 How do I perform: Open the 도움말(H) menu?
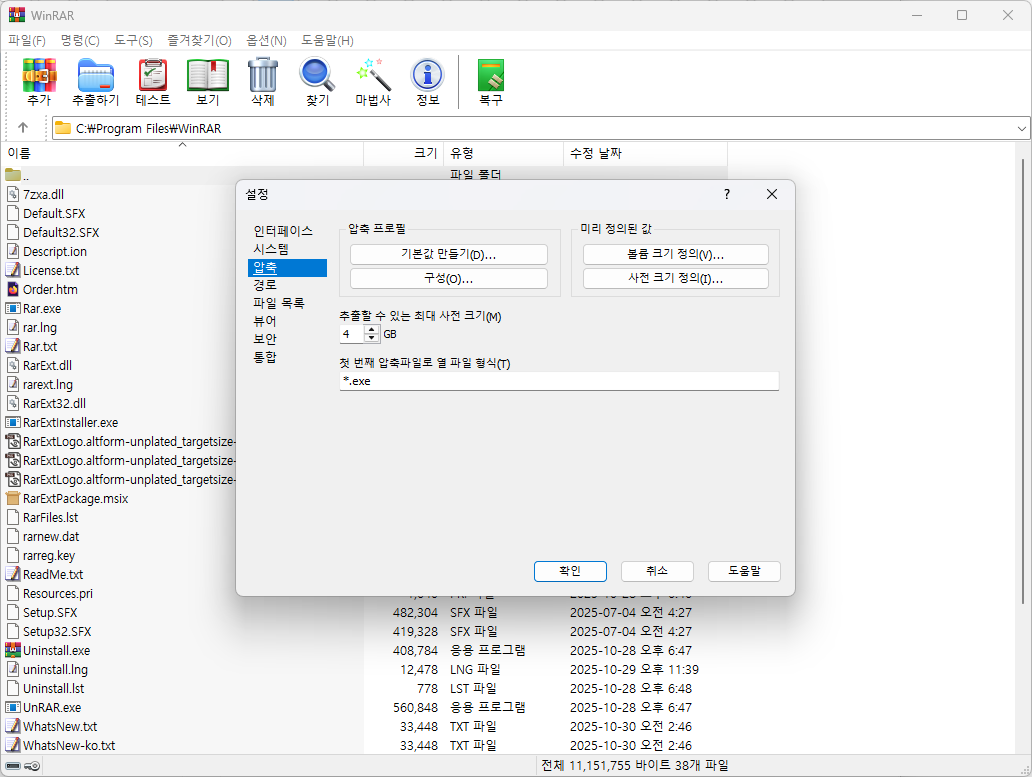[x=327, y=41]
